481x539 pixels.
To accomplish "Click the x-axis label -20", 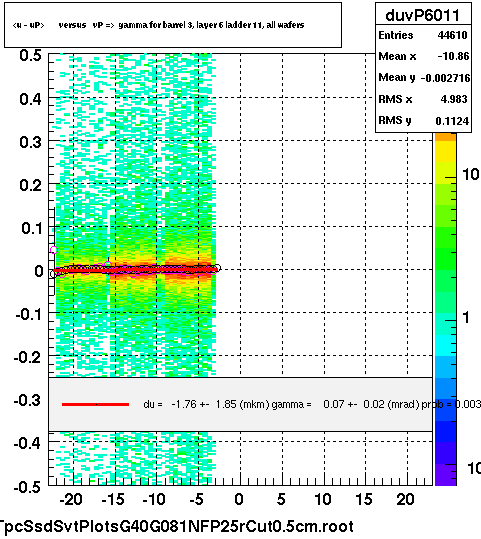I will click(x=71, y=499).
